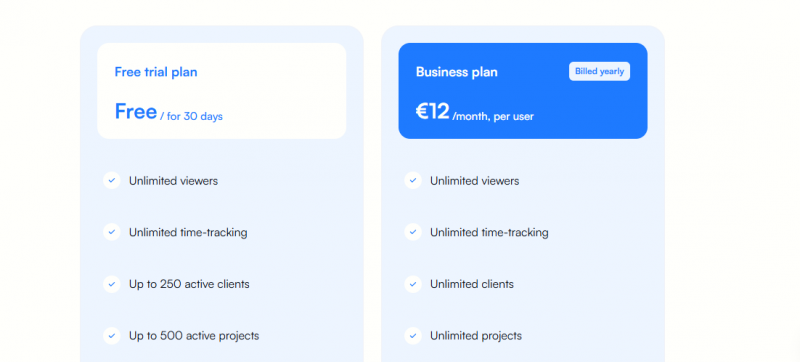Click checkmark icon next to Up to 250 active clients
Image resolution: width=800 pixels, height=362 pixels.
(x=112, y=284)
